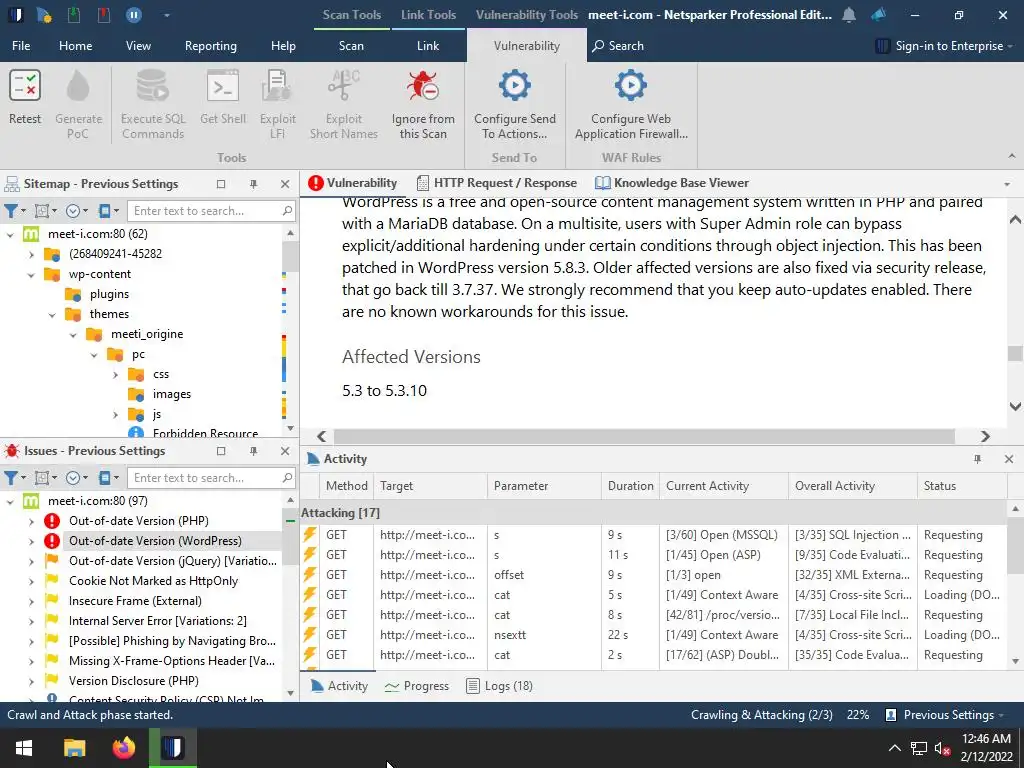Viewport: 1024px width, 768px height.
Task: Open the File menu
Action: [x=21, y=46]
